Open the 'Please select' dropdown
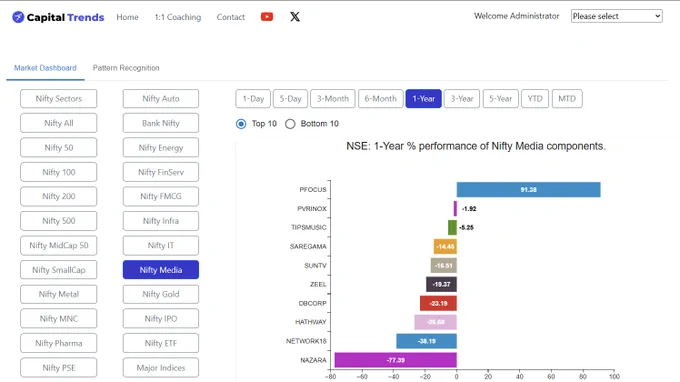This screenshot has width=680, height=382. 616,16
